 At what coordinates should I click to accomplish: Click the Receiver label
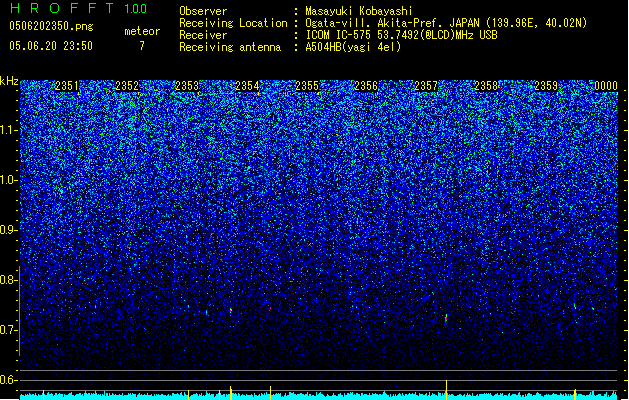pos(203,35)
